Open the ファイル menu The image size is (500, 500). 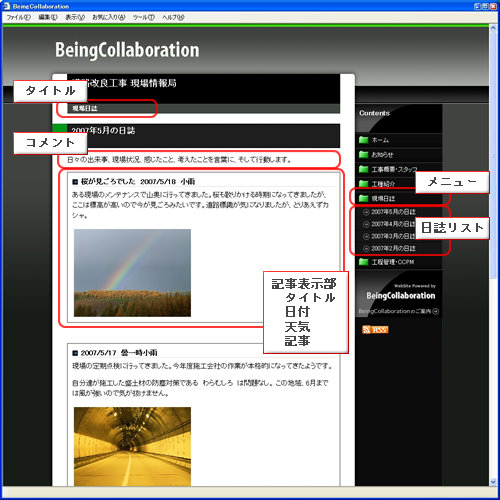[18, 17]
